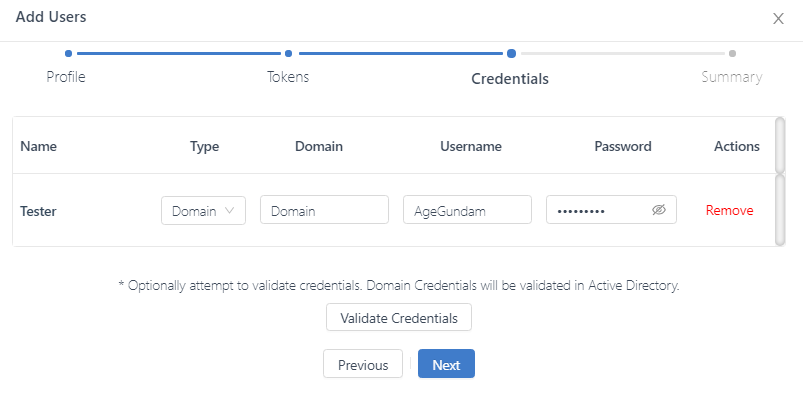Click into the masked Password field
Screen dimensions: 803x400
point(598,210)
